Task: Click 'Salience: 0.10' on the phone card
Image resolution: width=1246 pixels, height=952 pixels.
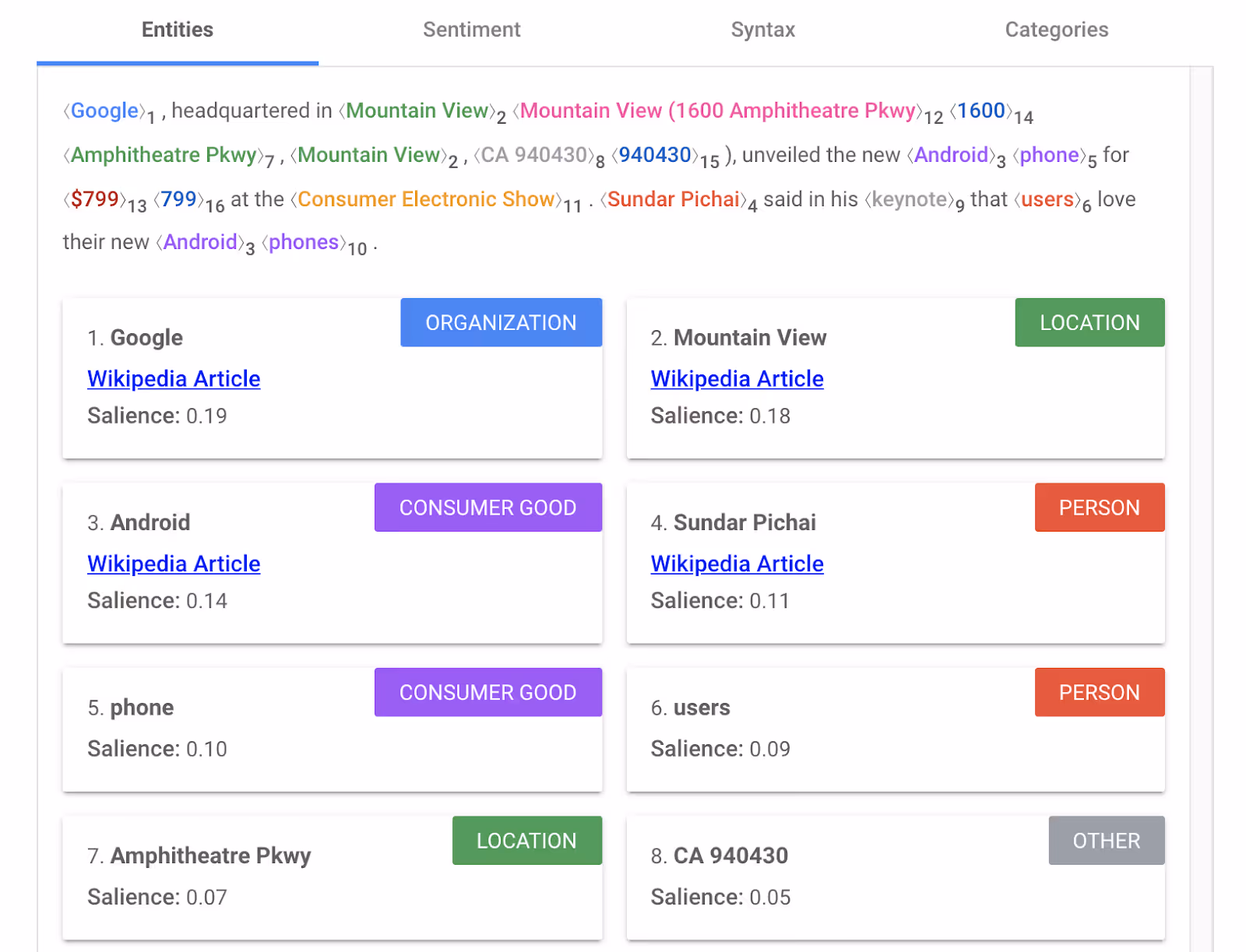Action: tap(157, 749)
